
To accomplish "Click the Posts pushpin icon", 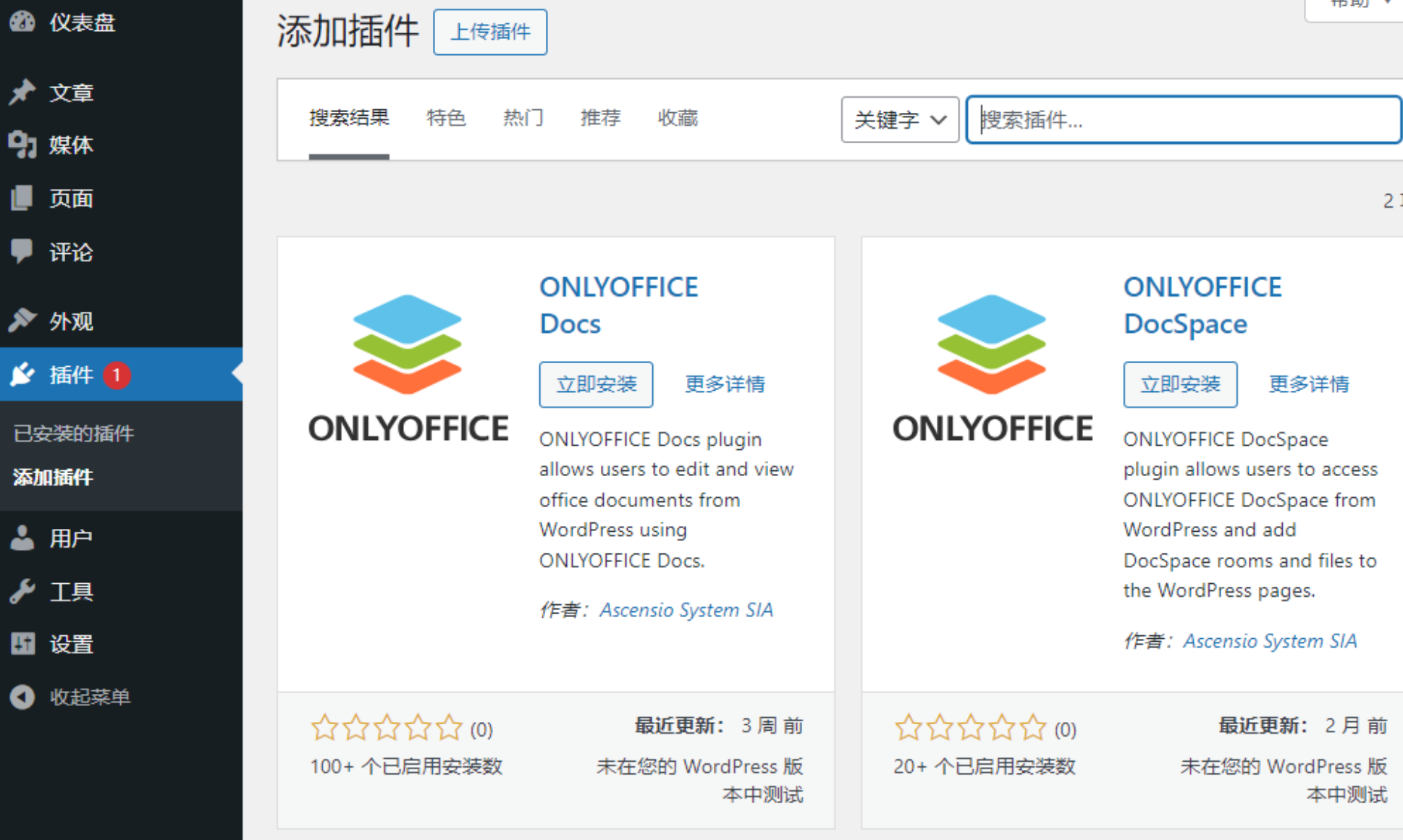I will coord(22,92).
